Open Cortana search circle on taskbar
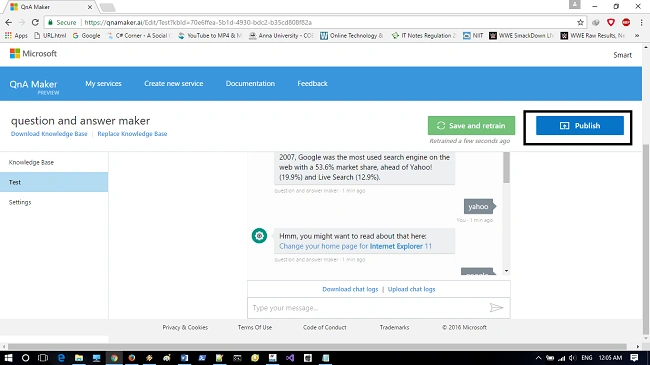 [x=25, y=358]
